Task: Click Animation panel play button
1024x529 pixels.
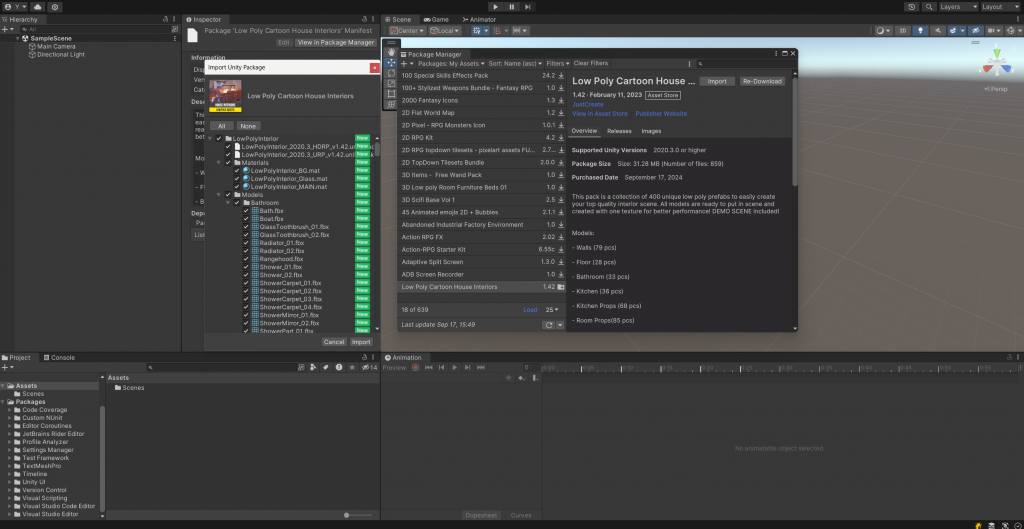Action: point(455,368)
